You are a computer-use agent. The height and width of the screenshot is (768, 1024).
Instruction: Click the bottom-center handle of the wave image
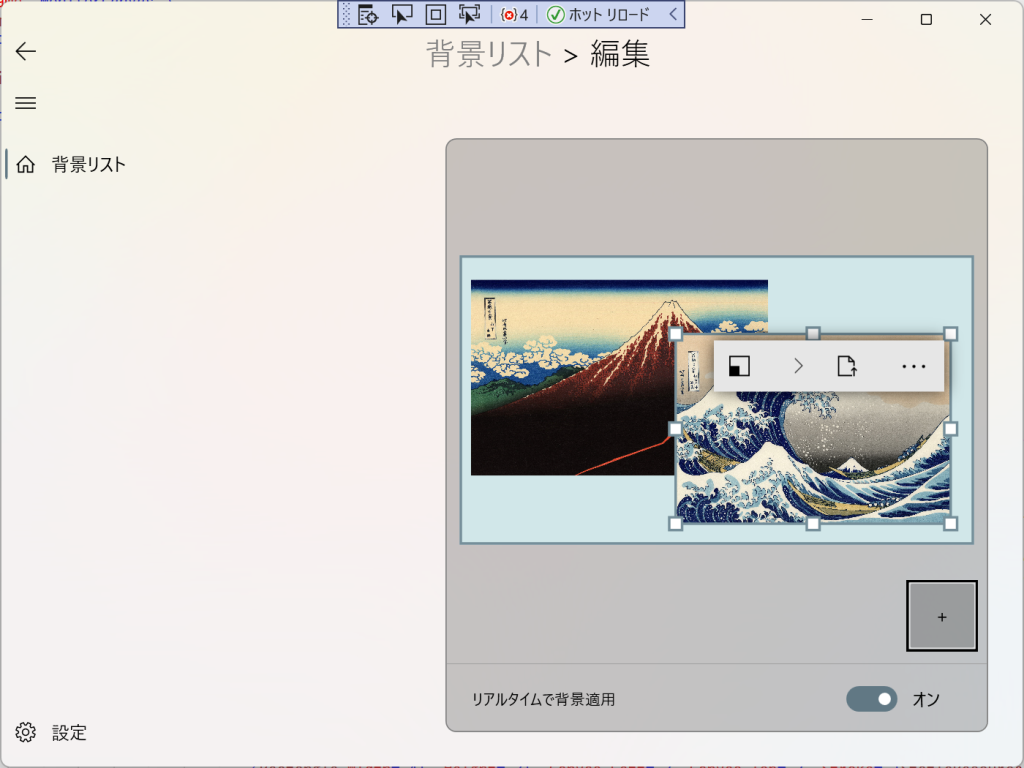(x=813, y=524)
